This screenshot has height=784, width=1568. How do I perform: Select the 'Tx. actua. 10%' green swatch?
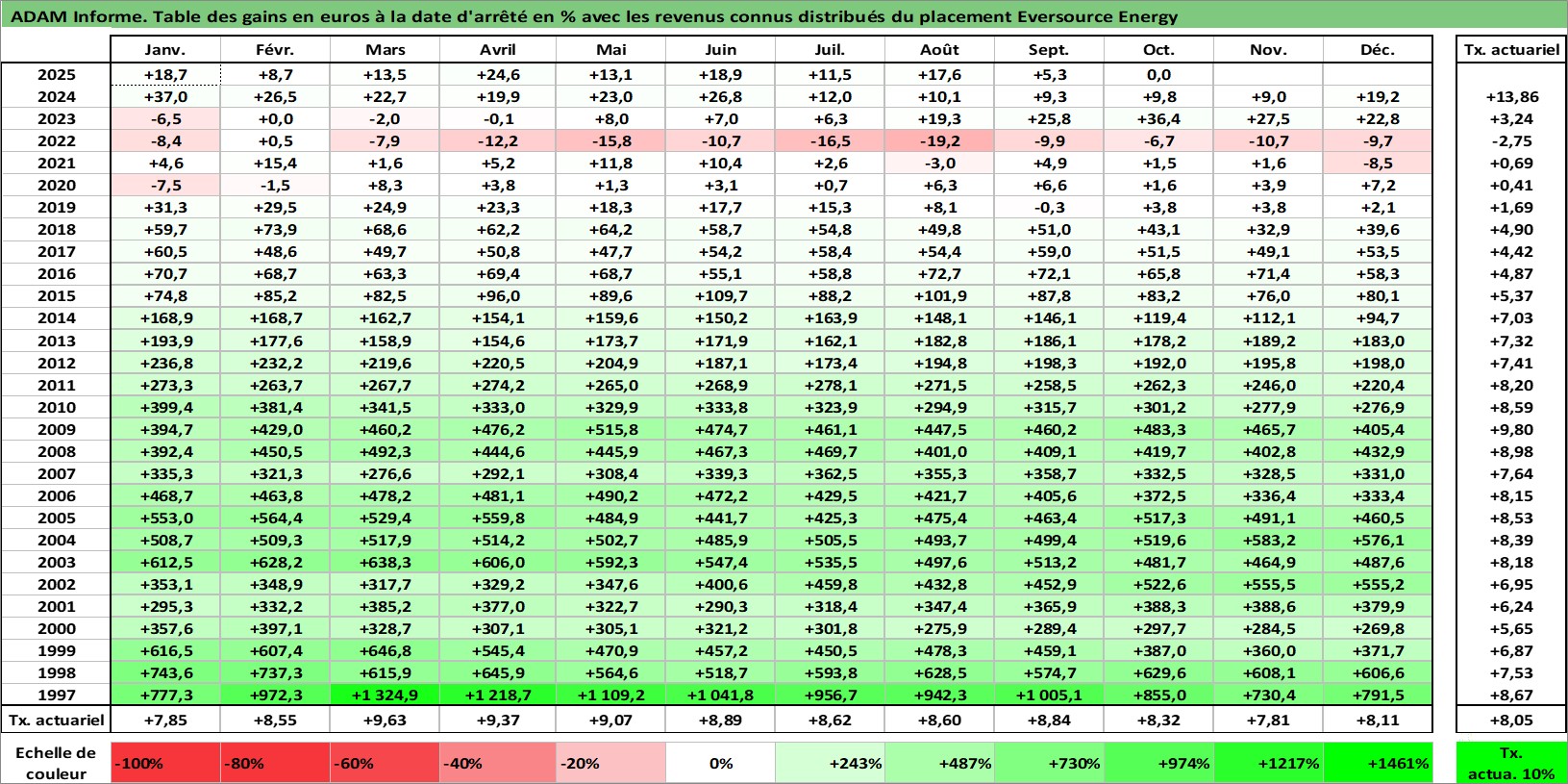(x=1511, y=763)
